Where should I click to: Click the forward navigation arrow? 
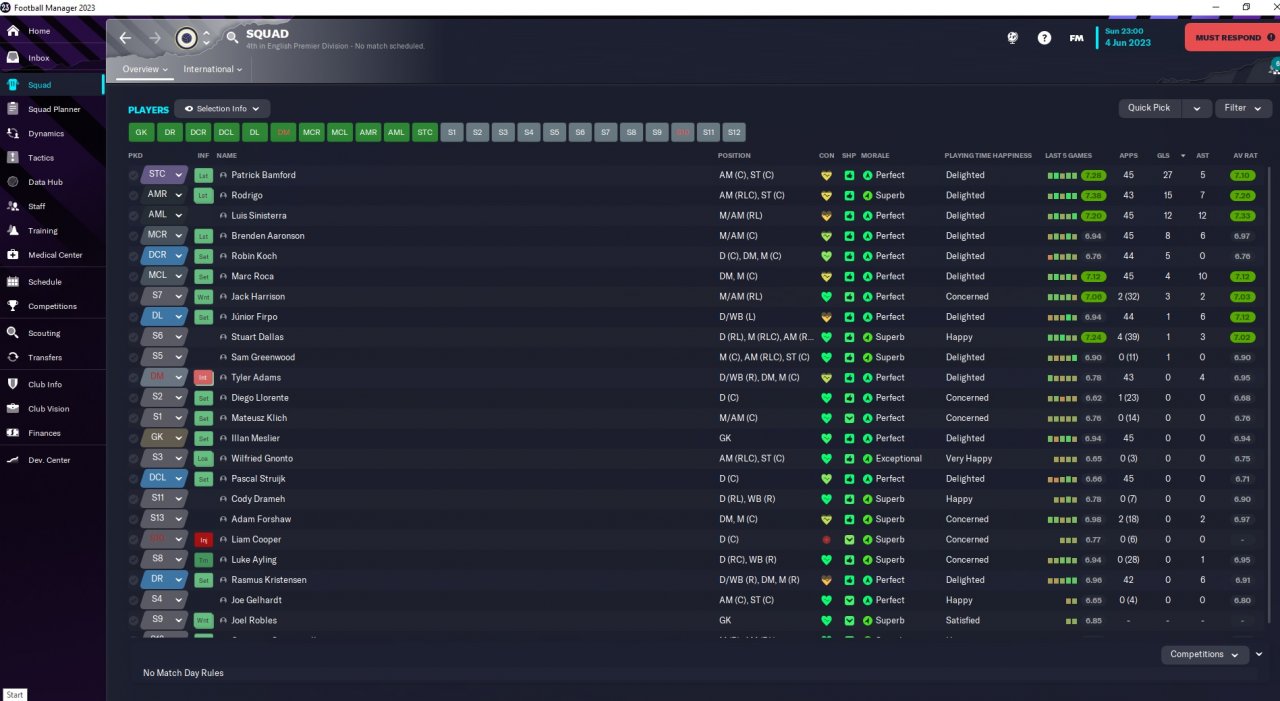(155, 38)
